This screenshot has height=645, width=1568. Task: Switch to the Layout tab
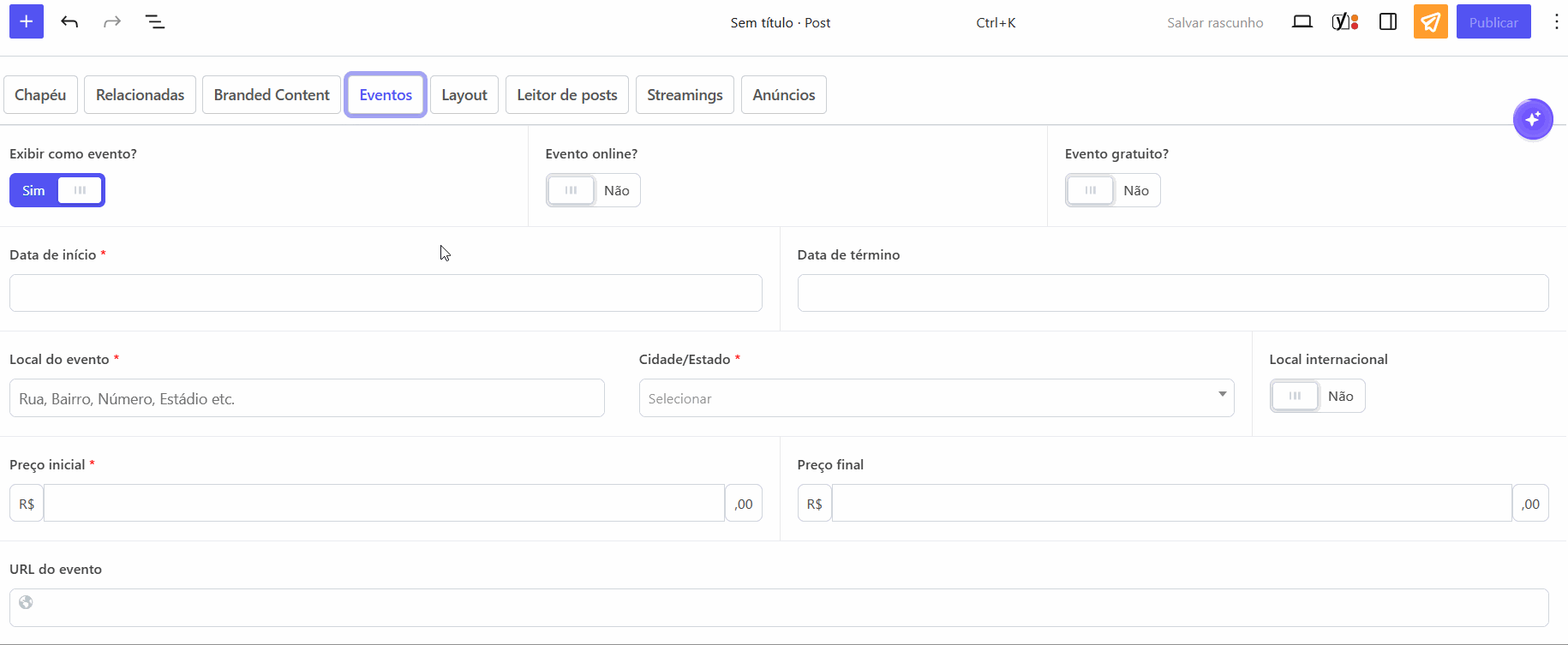tap(464, 95)
